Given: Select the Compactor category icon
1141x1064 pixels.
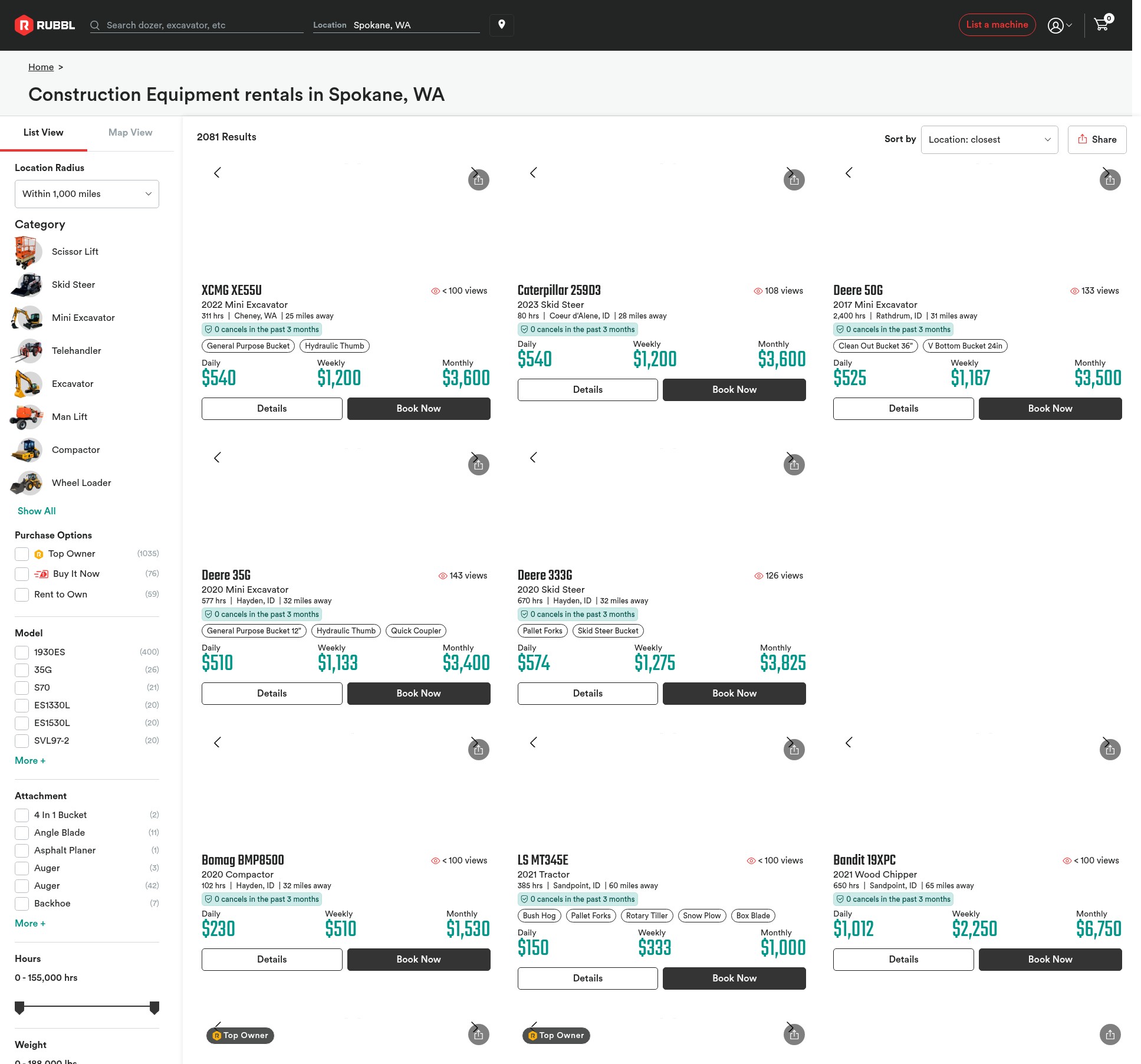Looking at the screenshot, I should click(x=27, y=450).
